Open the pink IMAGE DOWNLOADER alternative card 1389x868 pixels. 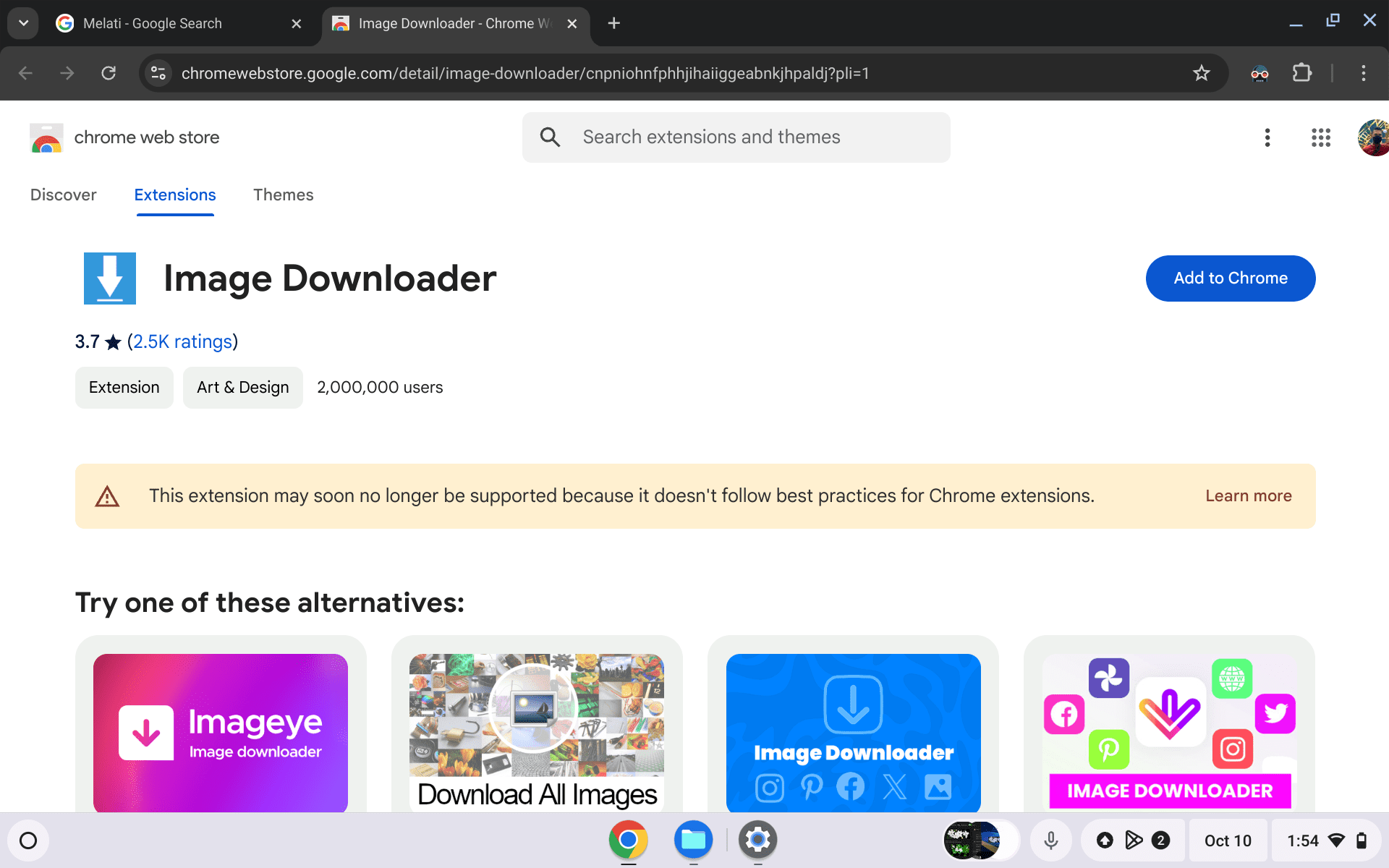point(1169,725)
